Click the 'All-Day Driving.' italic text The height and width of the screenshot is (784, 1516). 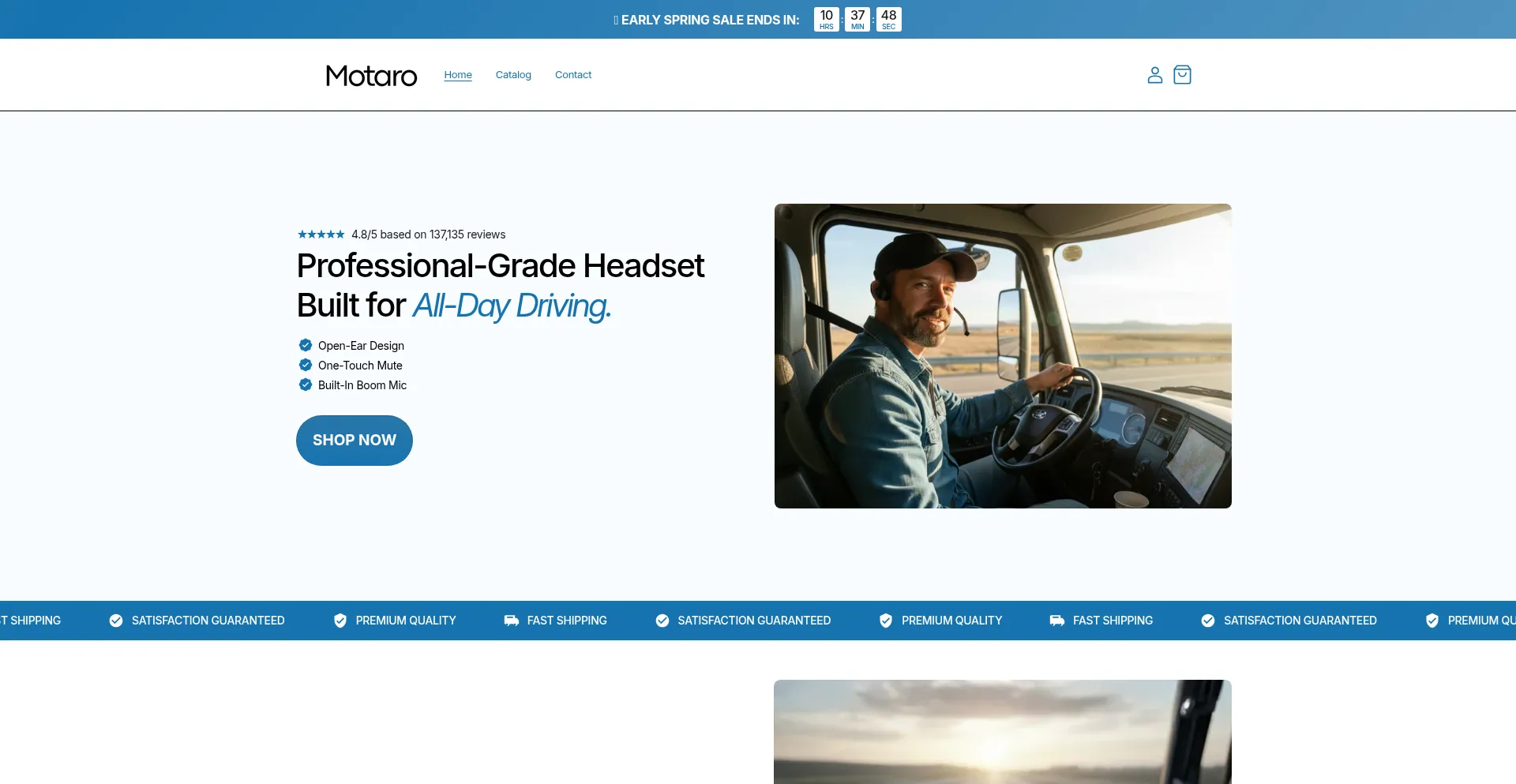click(512, 306)
